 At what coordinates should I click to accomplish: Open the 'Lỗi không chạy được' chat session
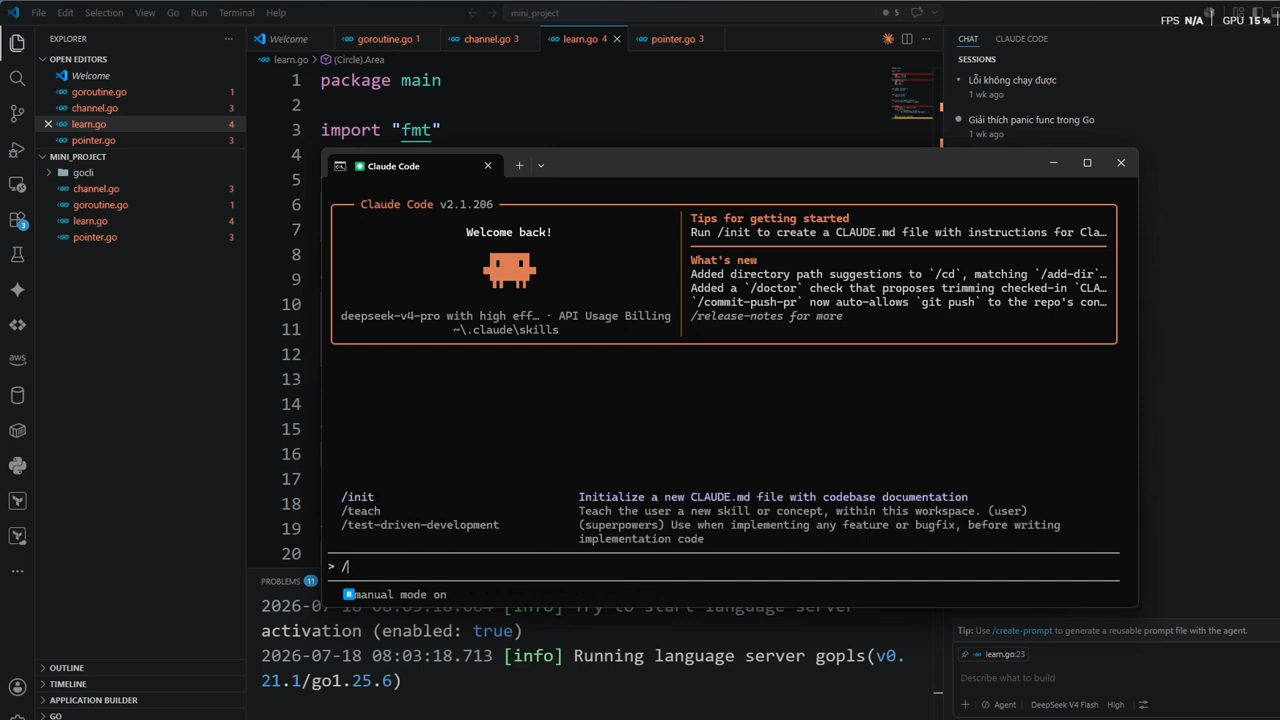tap(1012, 80)
